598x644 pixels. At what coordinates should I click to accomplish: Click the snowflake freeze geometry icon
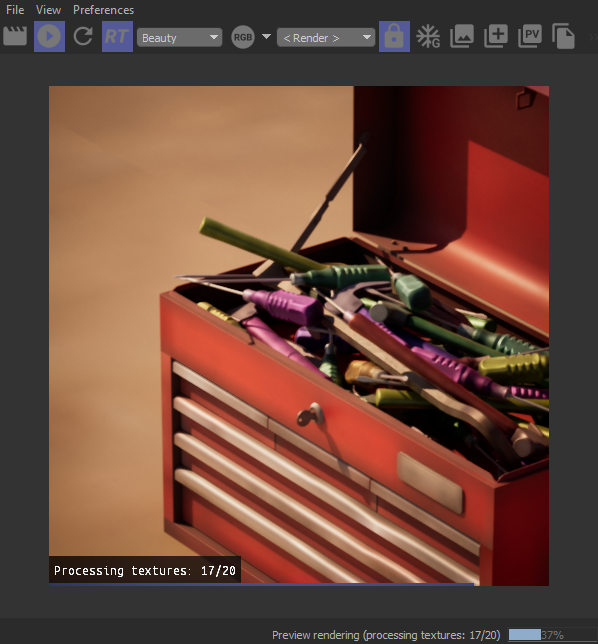pyautogui.click(x=428, y=37)
